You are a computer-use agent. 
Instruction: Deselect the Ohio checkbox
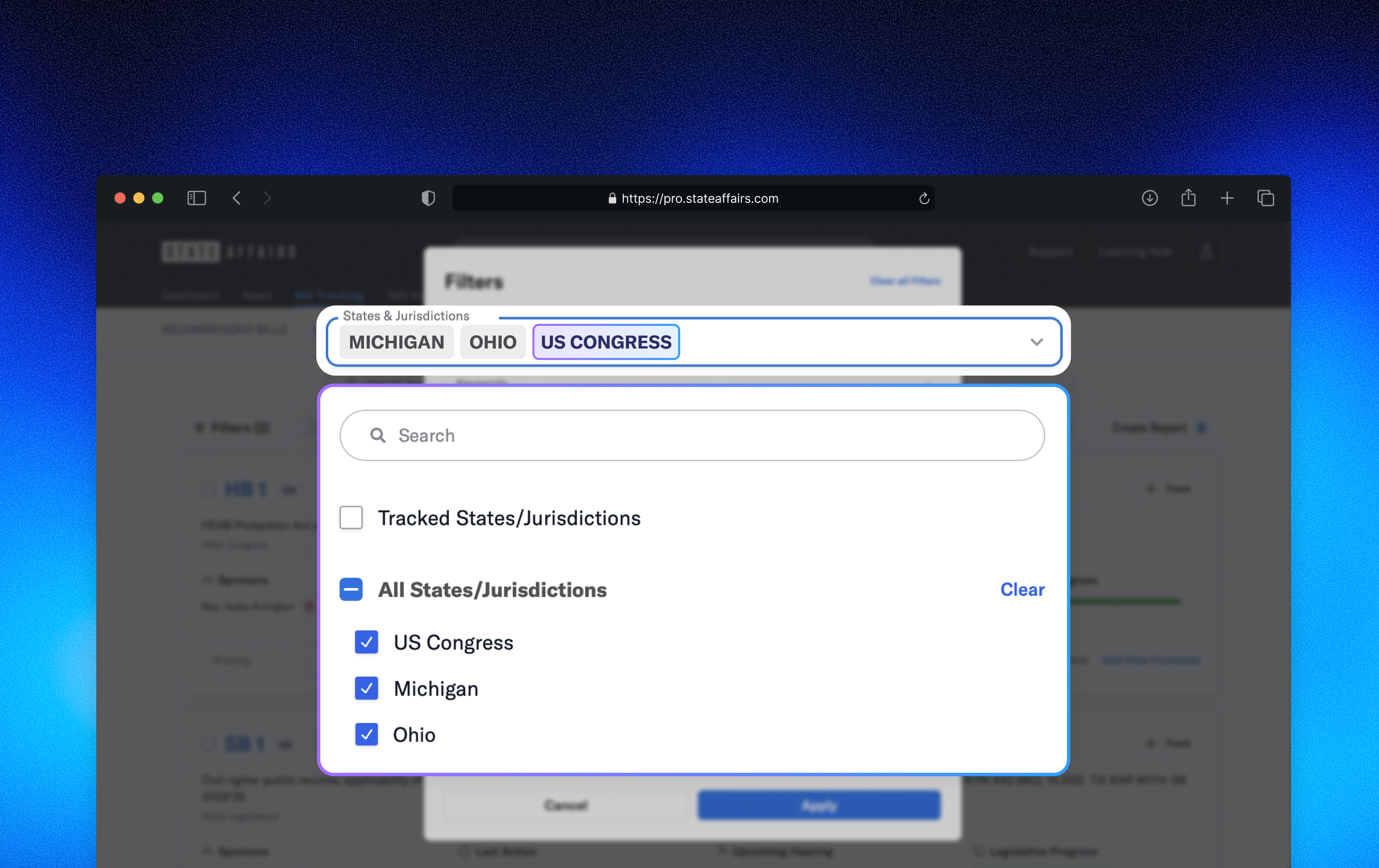coord(367,735)
